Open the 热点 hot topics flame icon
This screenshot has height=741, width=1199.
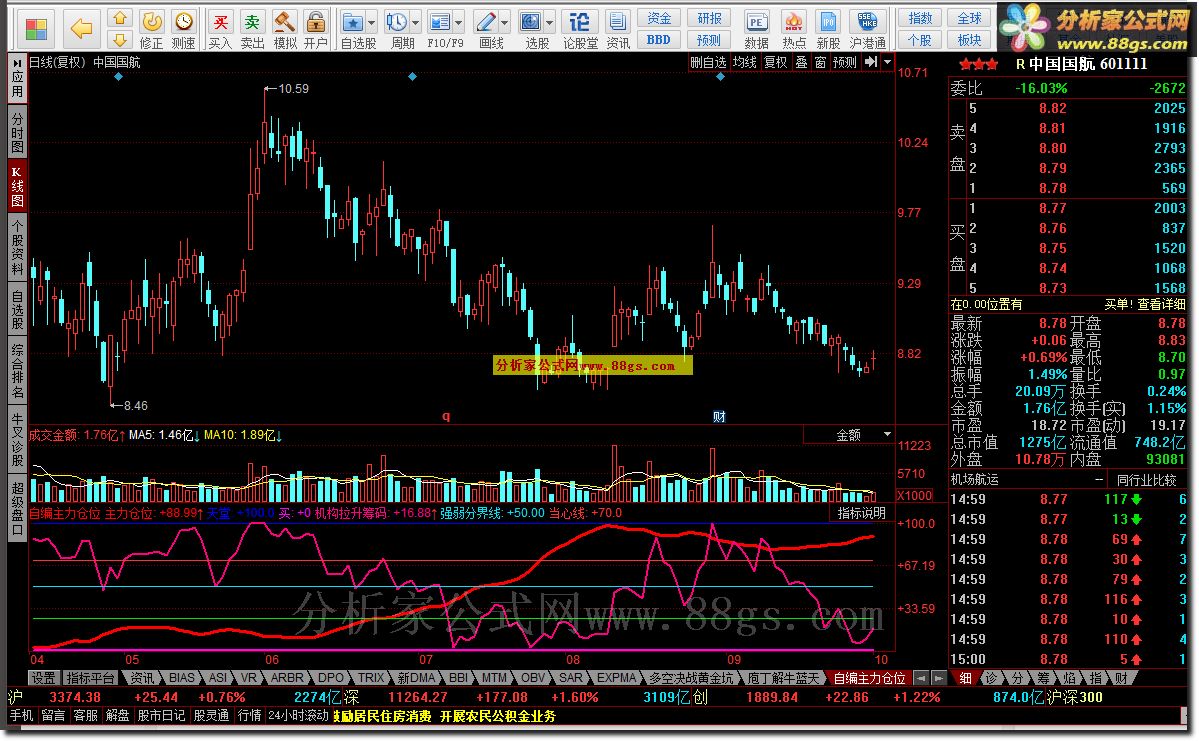(x=794, y=29)
